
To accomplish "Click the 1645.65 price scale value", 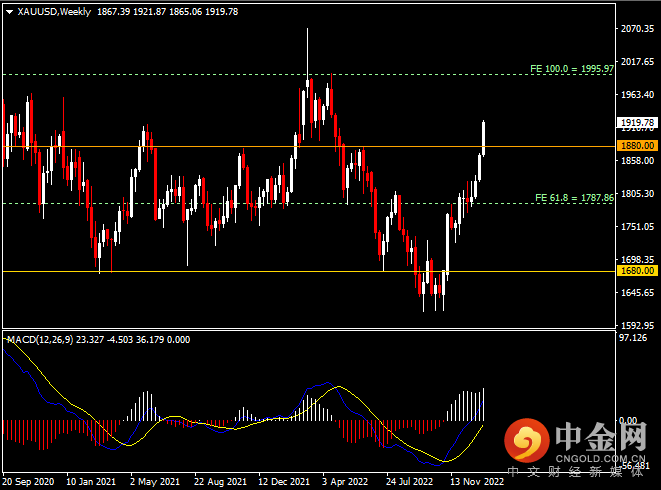I will pyautogui.click(x=637, y=293).
